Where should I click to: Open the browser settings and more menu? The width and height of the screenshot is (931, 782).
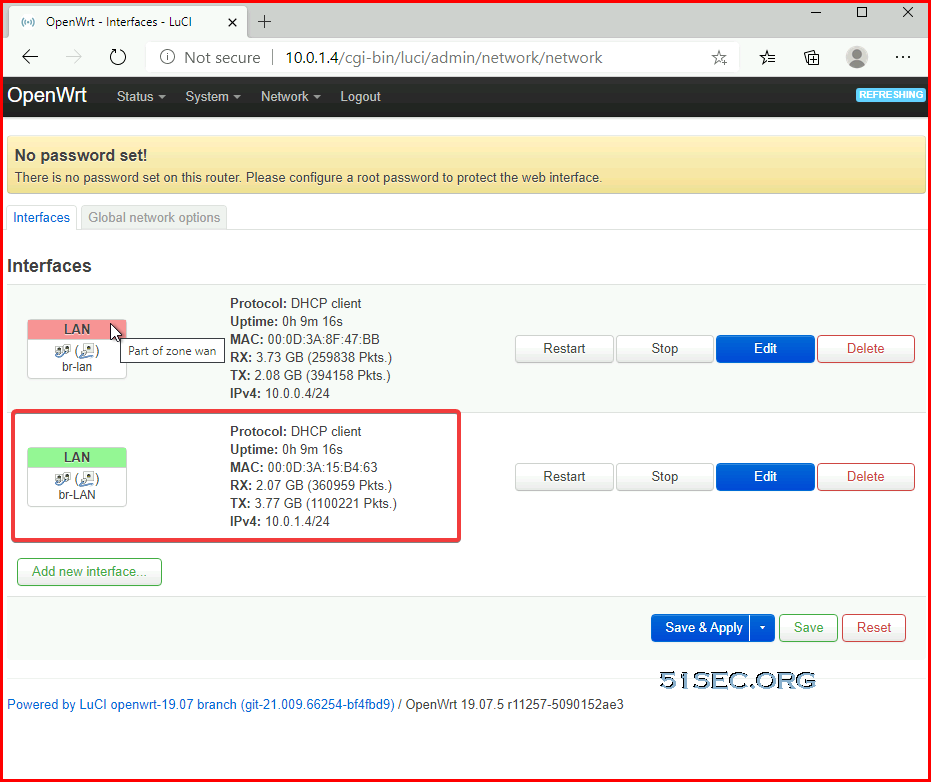pos(902,57)
